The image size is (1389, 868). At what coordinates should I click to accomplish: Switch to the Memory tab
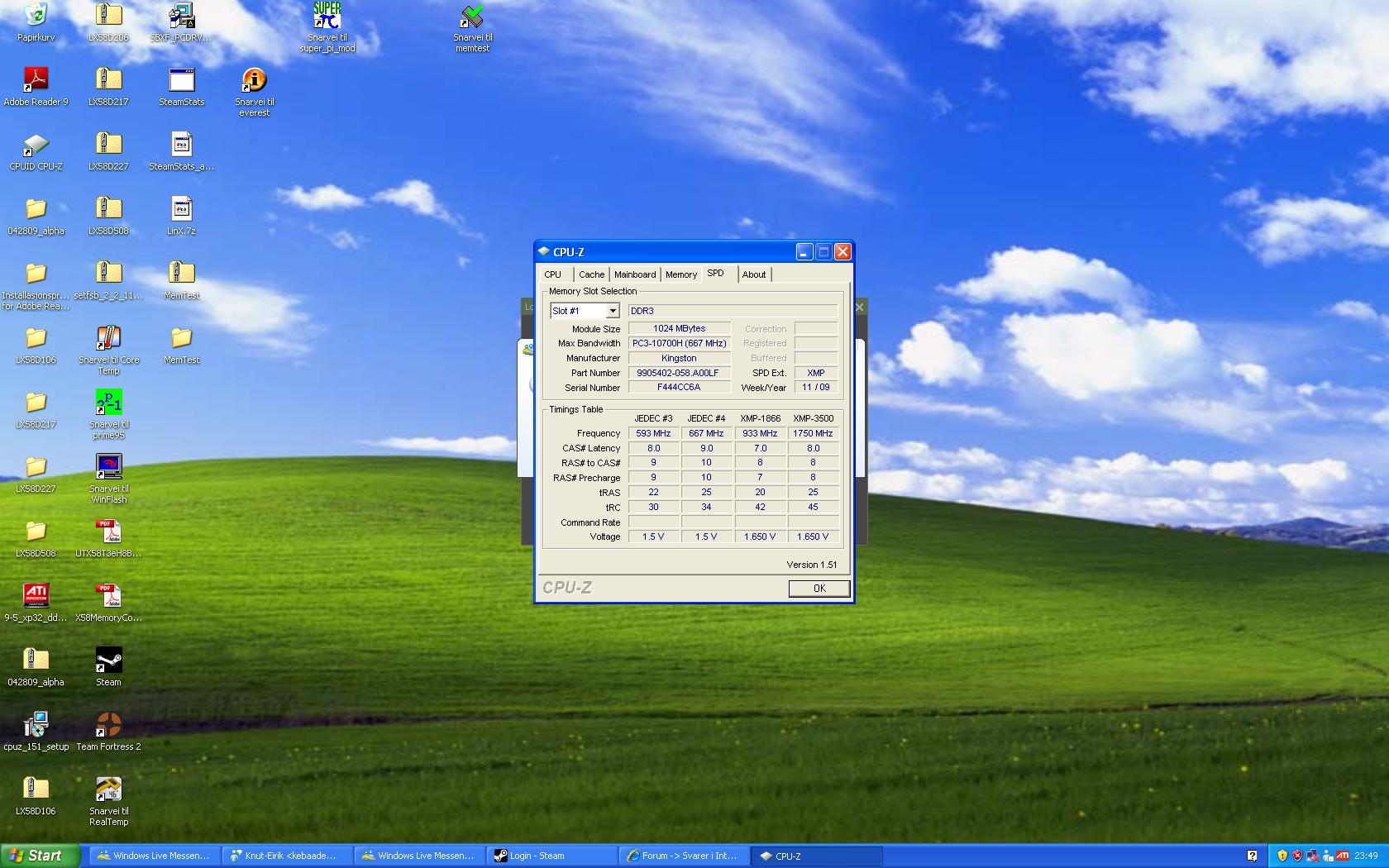[681, 274]
